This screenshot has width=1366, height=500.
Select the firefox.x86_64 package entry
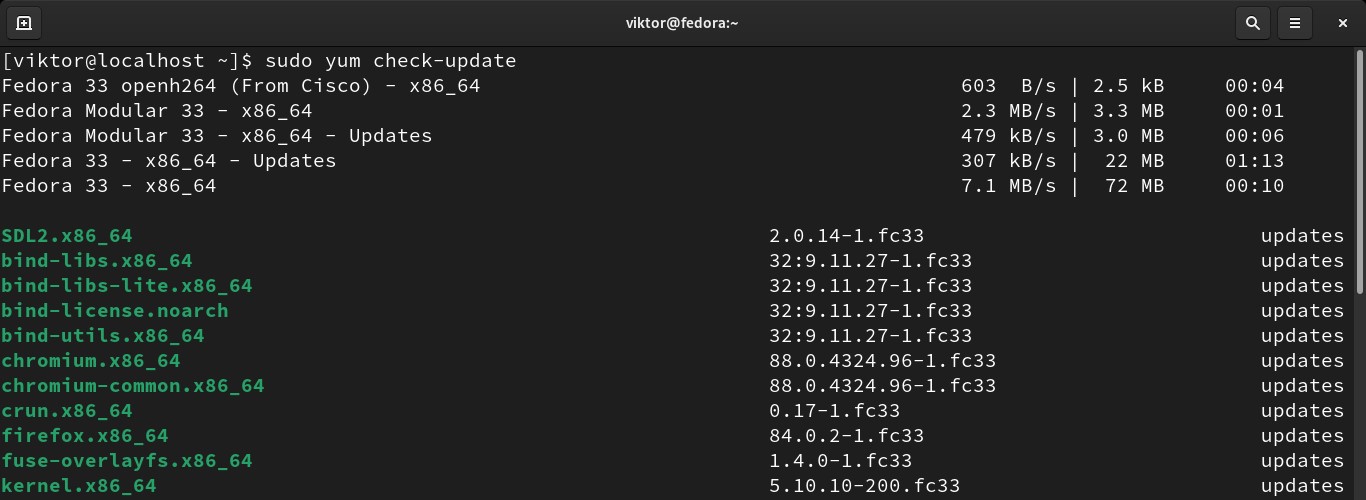coord(85,436)
